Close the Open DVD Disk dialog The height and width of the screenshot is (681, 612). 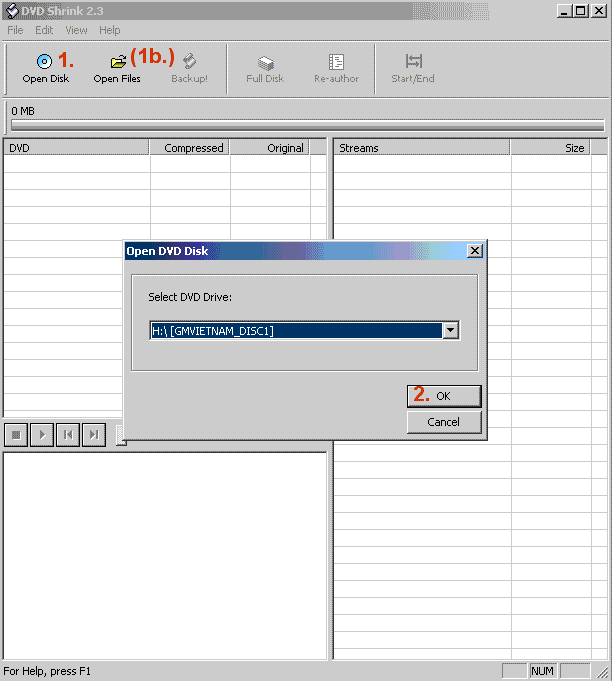(x=475, y=251)
